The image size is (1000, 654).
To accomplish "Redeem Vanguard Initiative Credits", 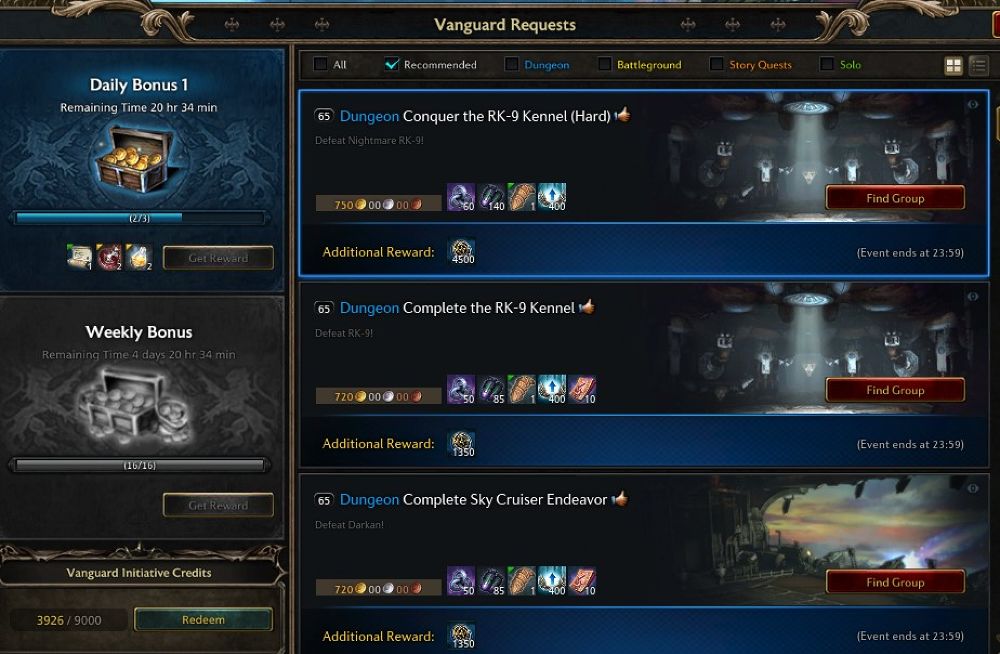I will click(x=203, y=620).
